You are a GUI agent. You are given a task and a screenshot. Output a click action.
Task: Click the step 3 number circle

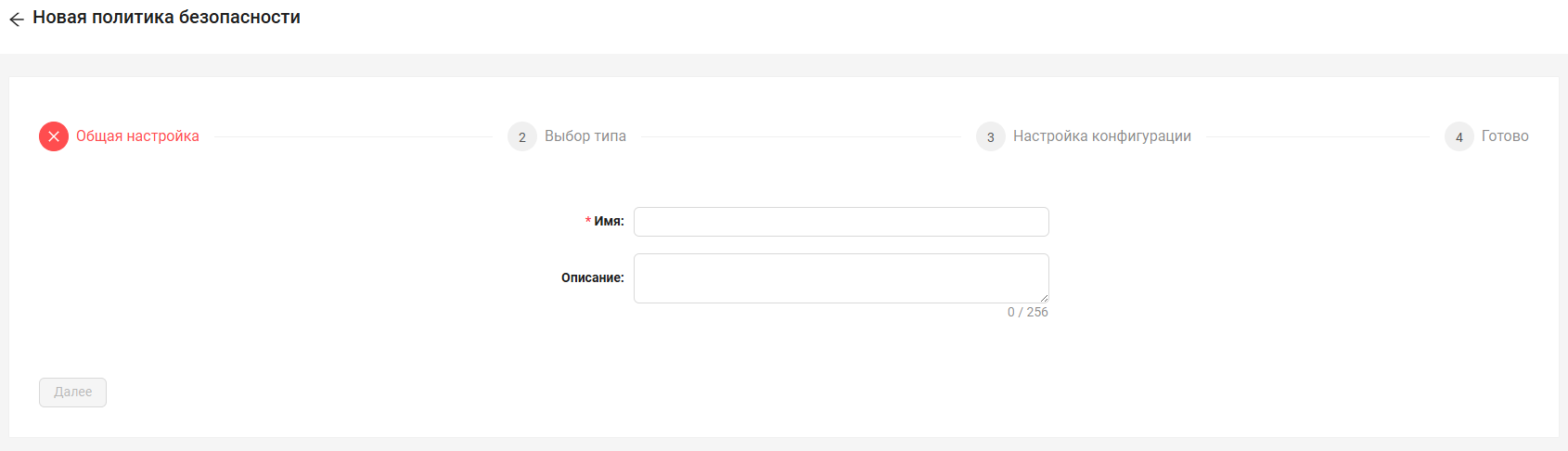pos(991,136)
